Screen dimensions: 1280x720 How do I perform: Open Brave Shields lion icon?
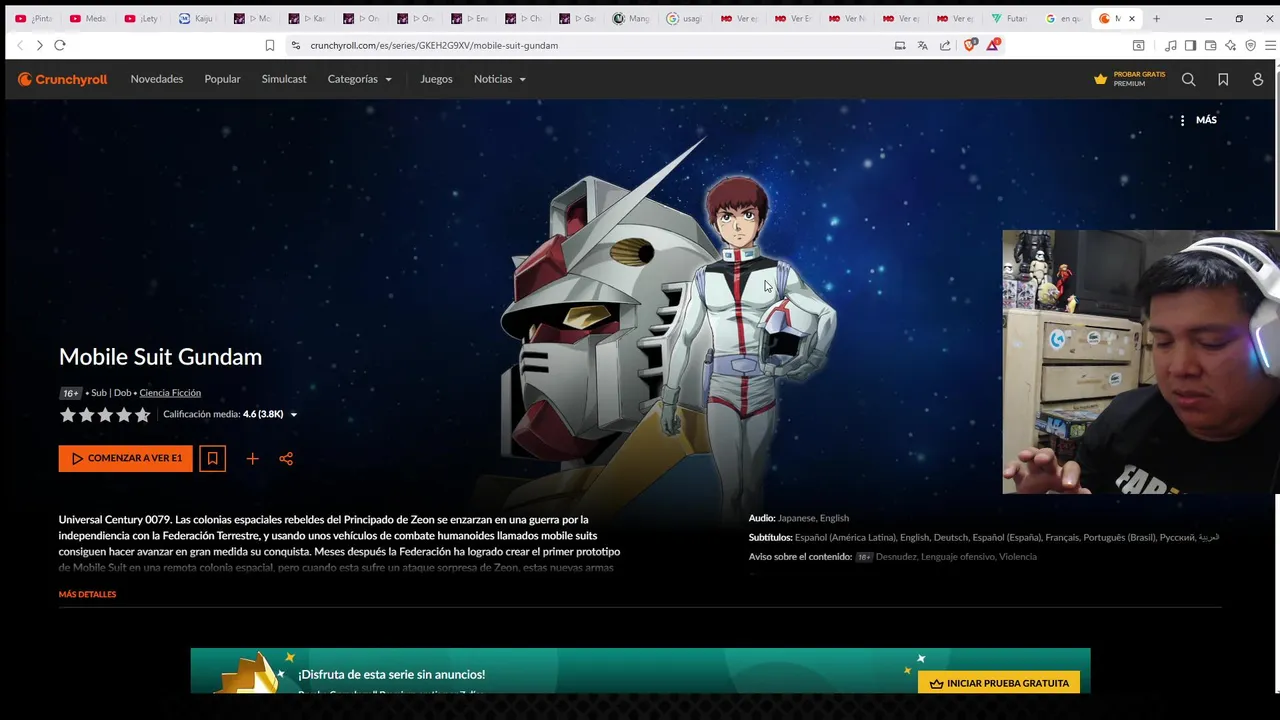[x=969, y=45]
